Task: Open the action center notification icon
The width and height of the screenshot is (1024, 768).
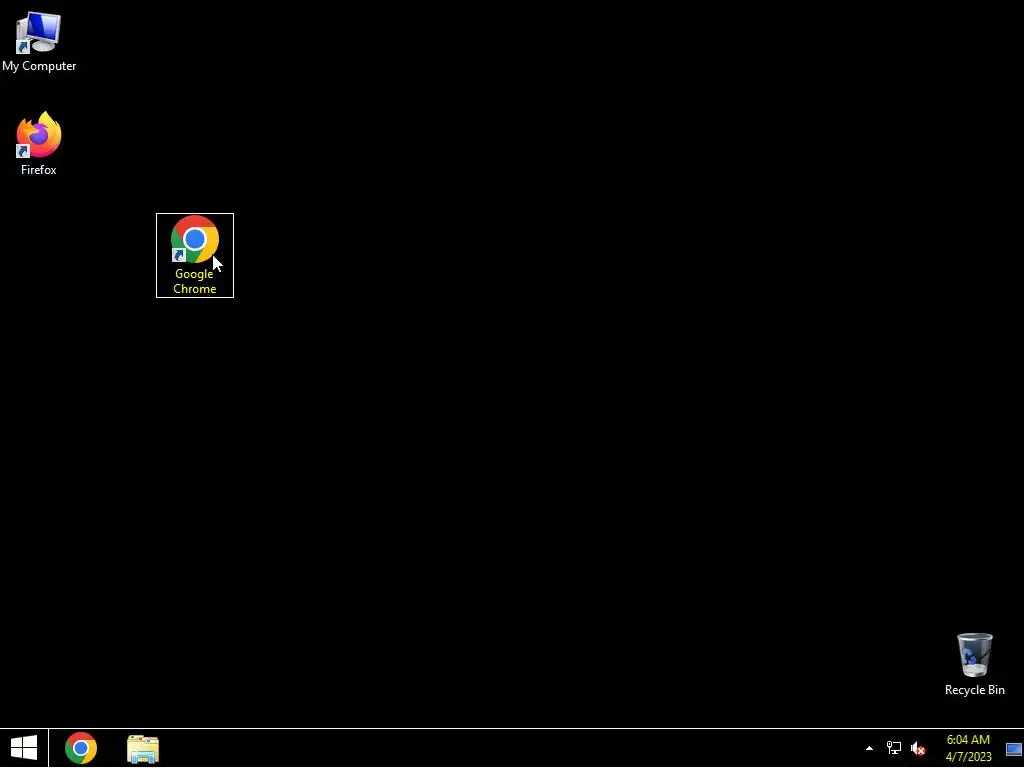Action: 1014,749
